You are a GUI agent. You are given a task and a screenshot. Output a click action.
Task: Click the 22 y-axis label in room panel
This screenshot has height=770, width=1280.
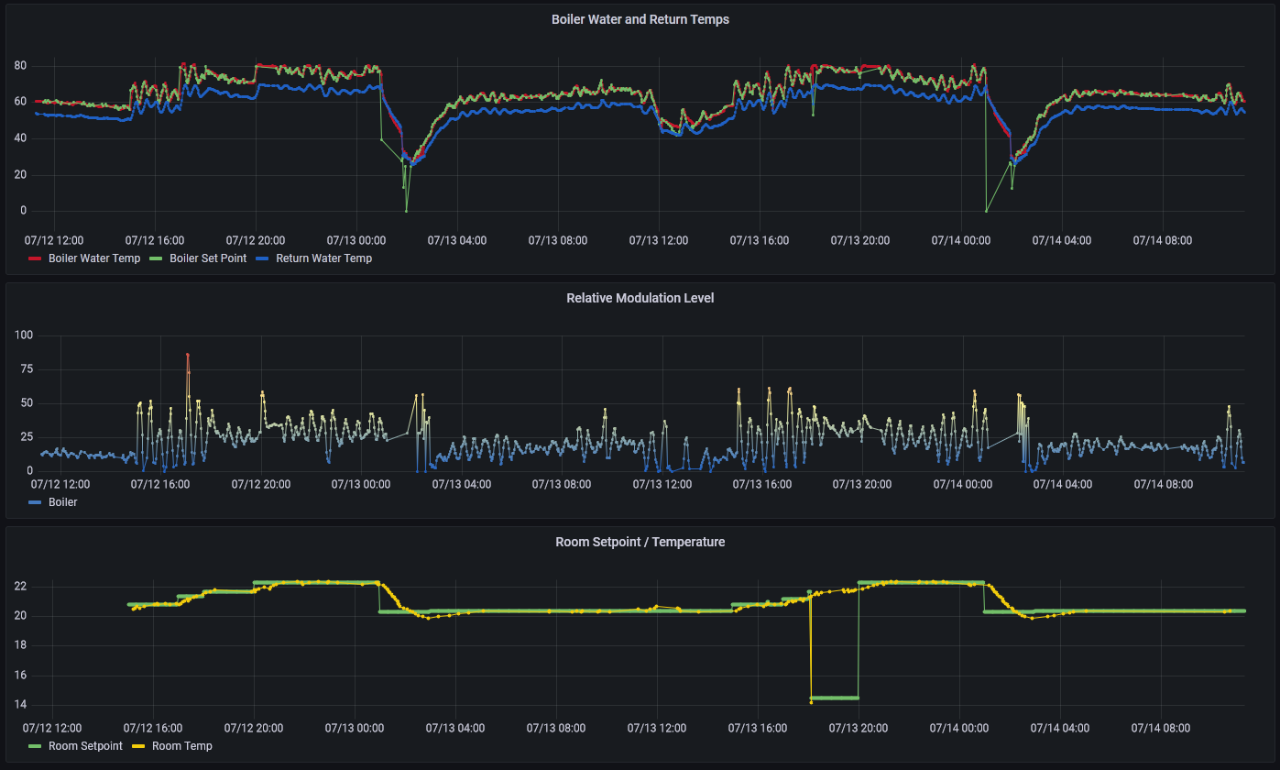pyautogui.click(x=20, y=586)
